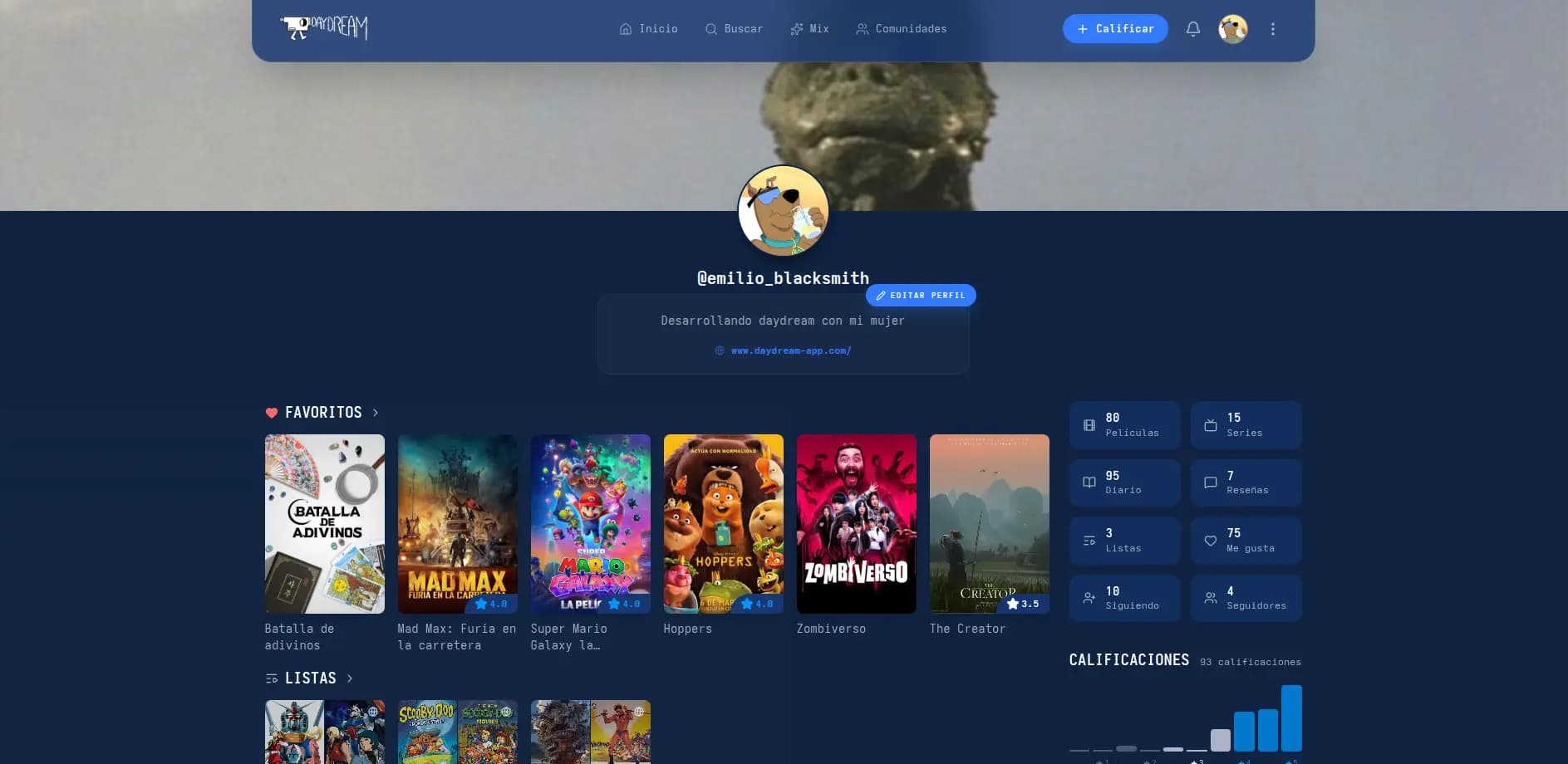Image resolution: width=1568 pixels, height=764 pixels.
Task: Open The Creator poster
Action: tap(990, 524)
